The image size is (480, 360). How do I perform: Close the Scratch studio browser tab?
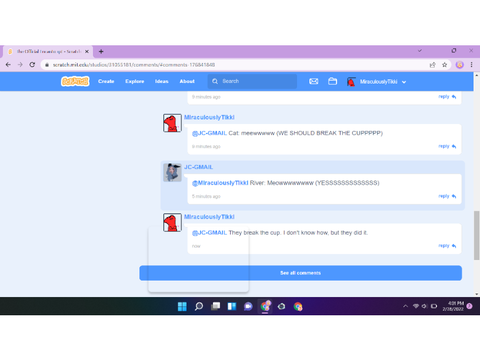point(87,51)
